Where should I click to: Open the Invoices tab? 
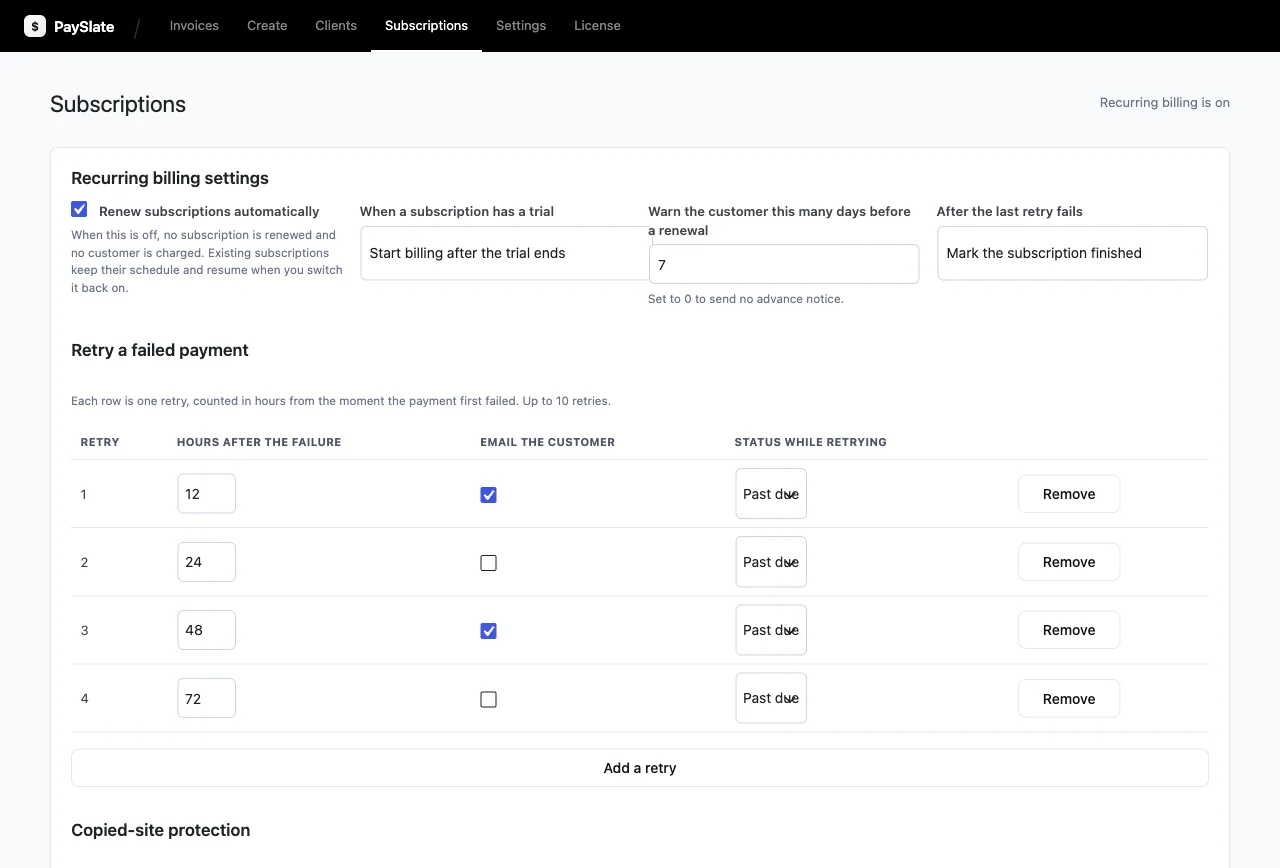[194, 26]
